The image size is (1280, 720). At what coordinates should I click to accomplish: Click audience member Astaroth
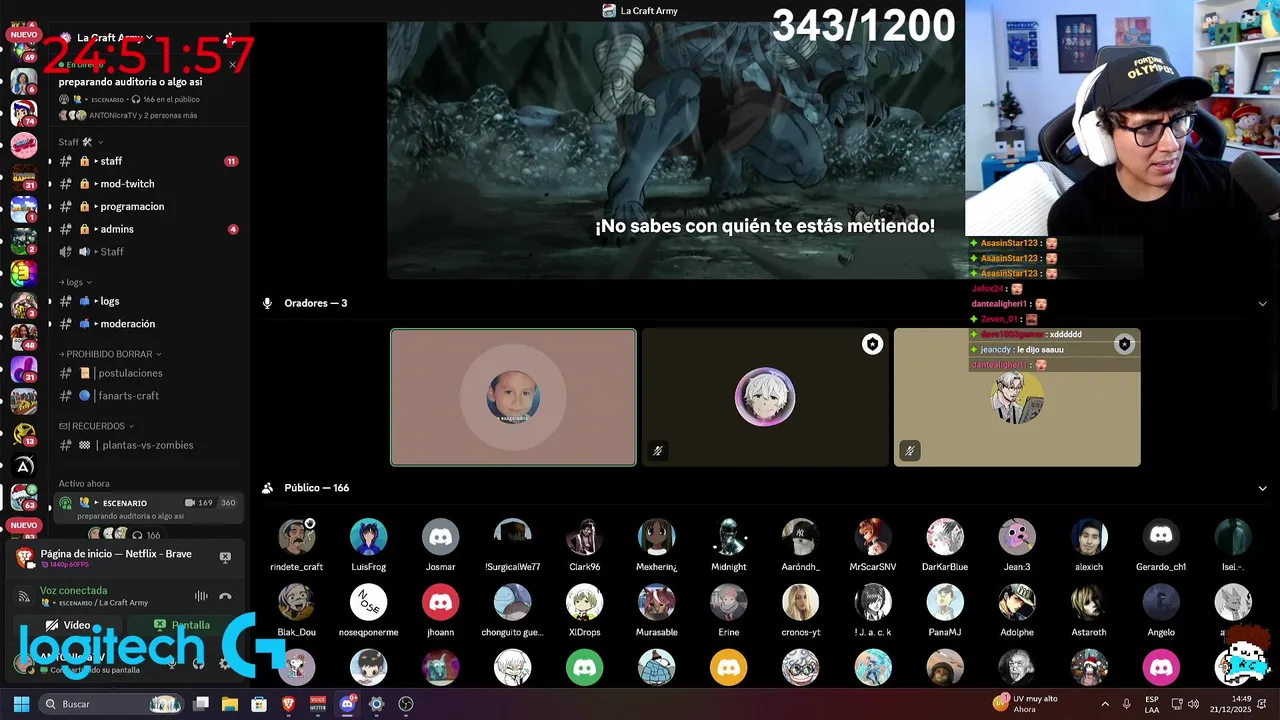[x=1089, y=611]
